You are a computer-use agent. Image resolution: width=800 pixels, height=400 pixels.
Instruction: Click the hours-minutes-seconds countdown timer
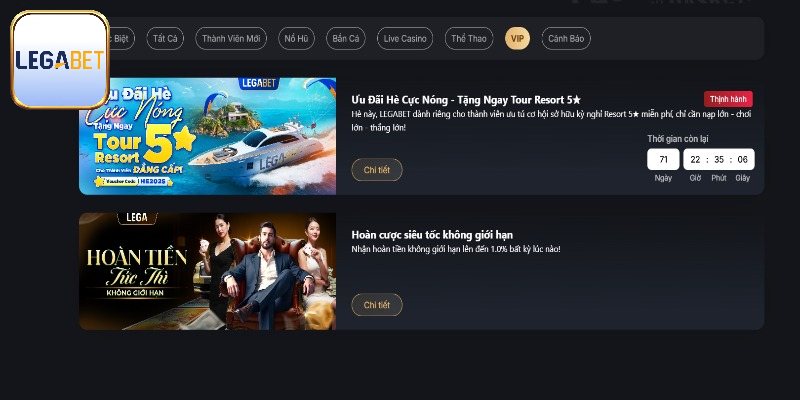tap(719, 159)
